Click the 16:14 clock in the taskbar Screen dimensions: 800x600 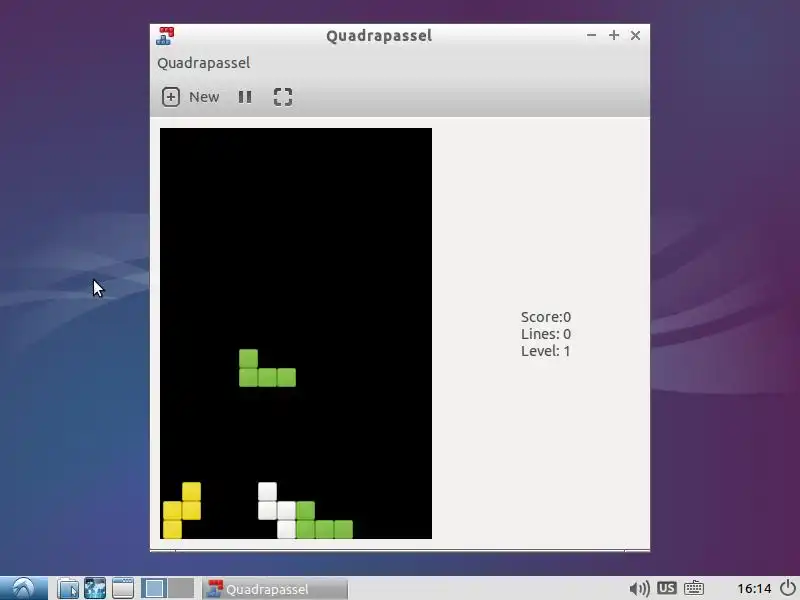click(x=754, y=589)
